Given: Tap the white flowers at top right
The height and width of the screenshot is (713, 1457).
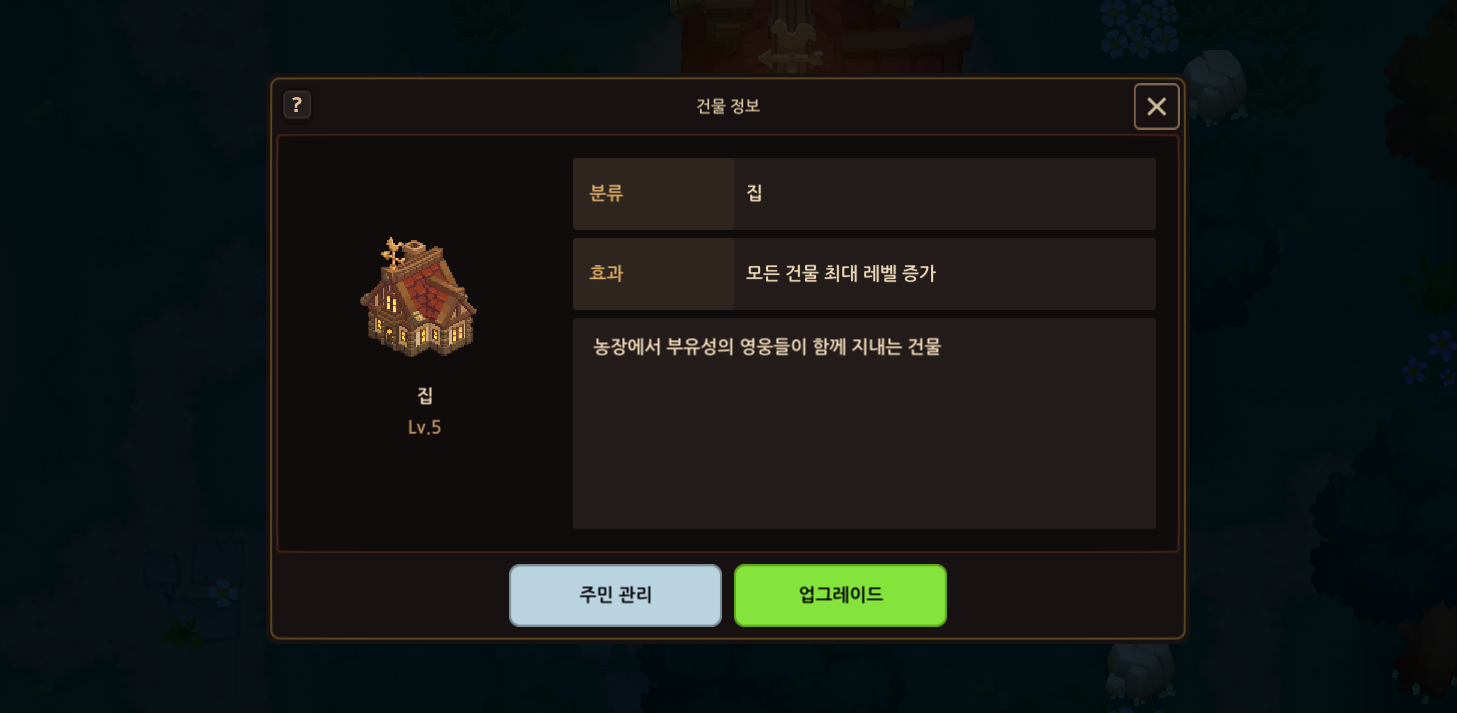Looking at the screenshot, I should pos(1140,30).
